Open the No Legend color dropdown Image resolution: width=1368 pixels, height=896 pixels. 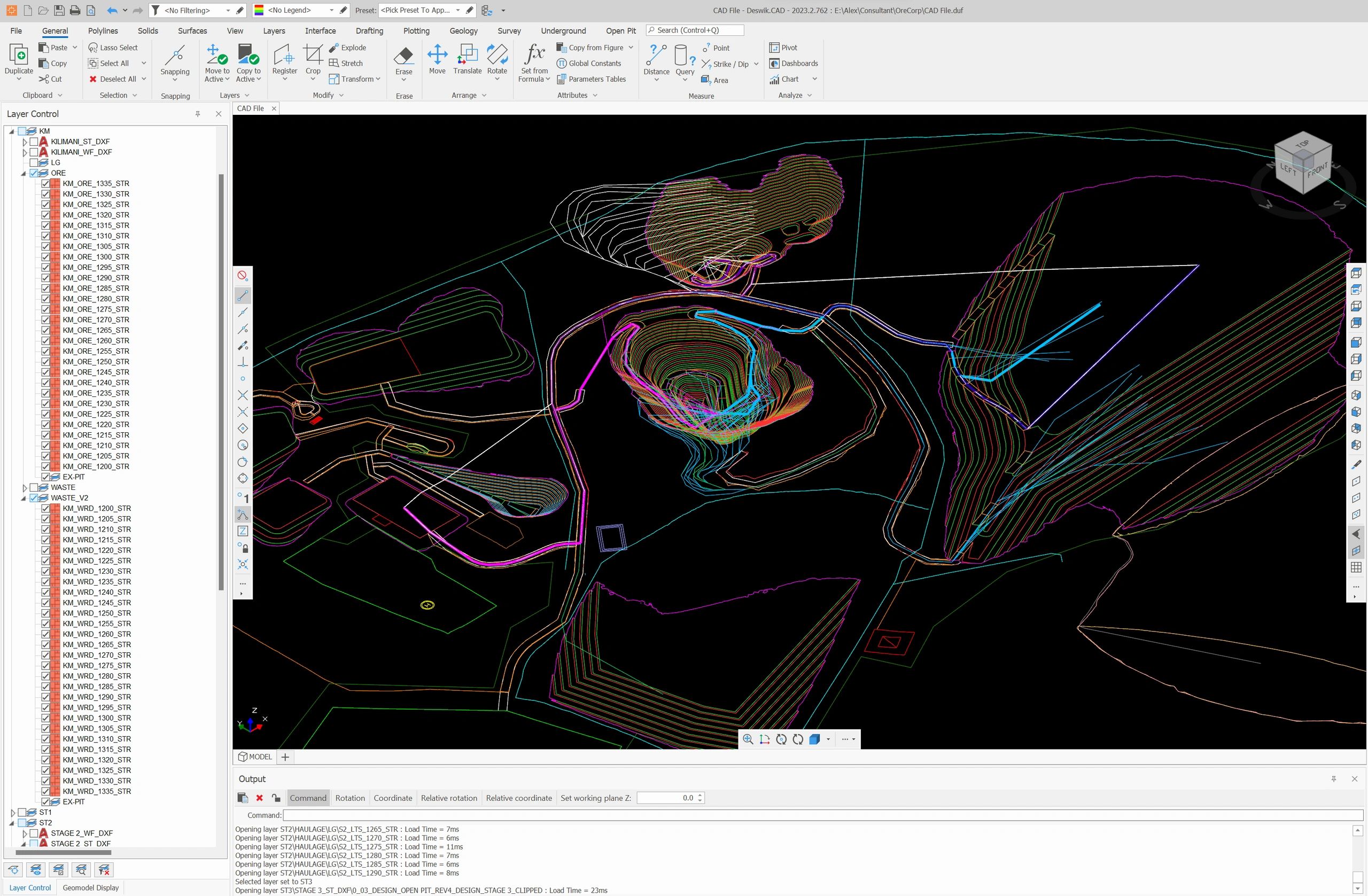click(x=331, y=10)
